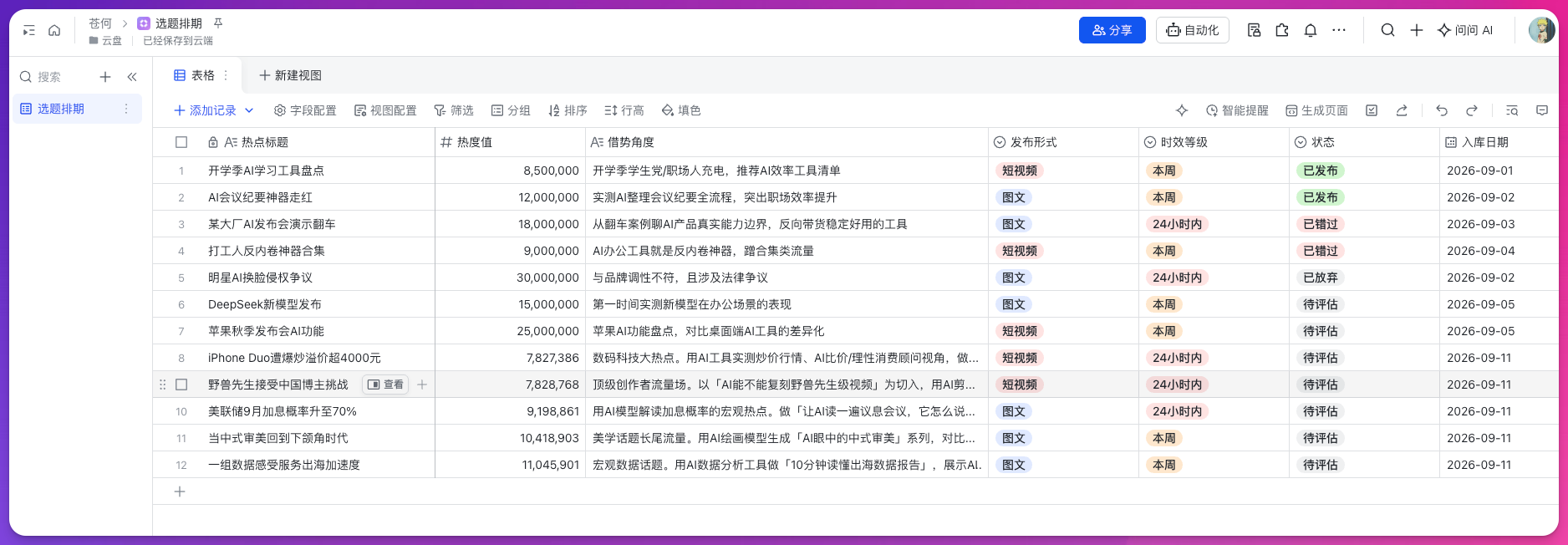
Task: Click 新建视图 to create a view
Action: 290,75
